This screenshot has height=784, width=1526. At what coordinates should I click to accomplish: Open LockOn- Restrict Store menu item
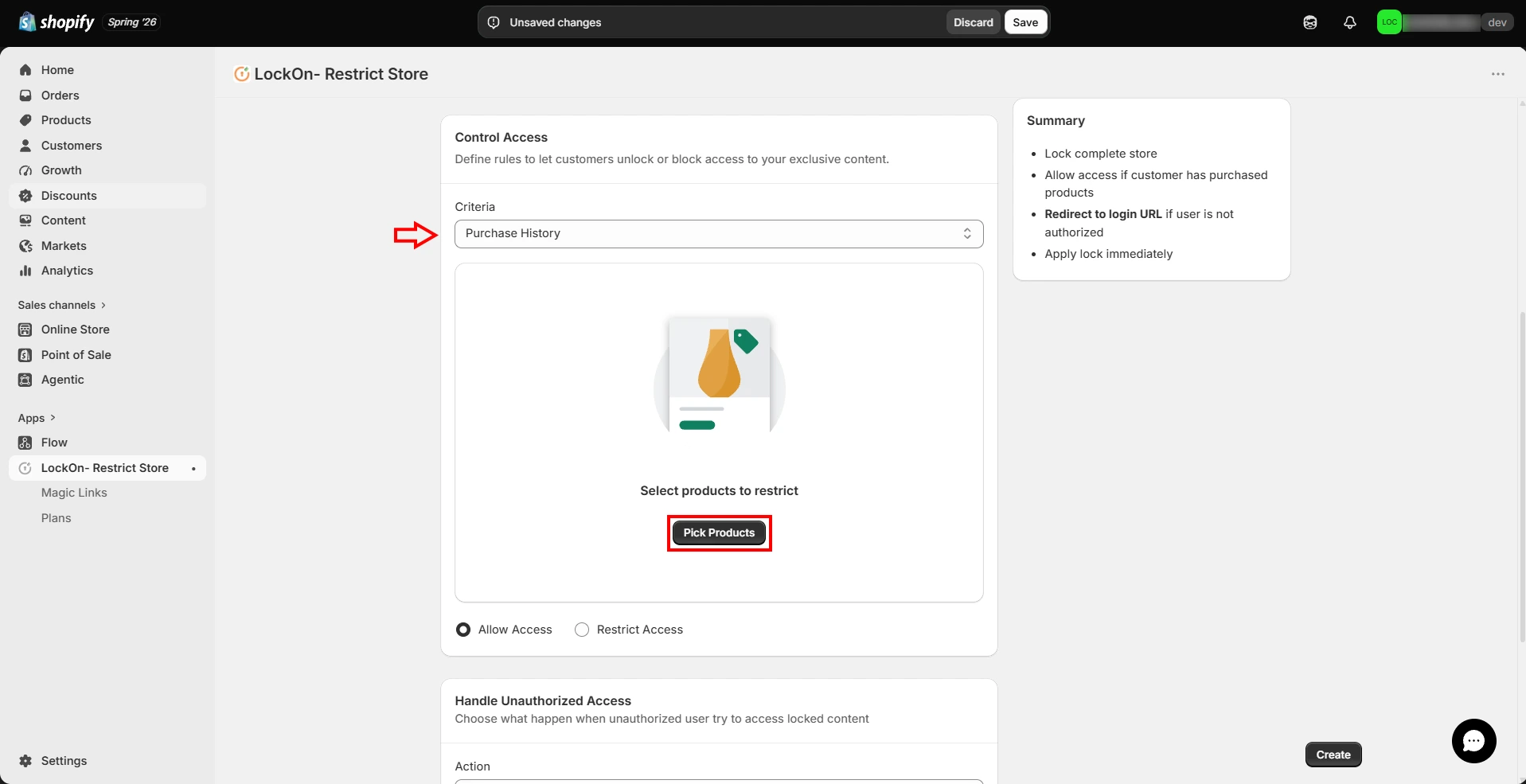pyautogui.click(x=107, y=468)
